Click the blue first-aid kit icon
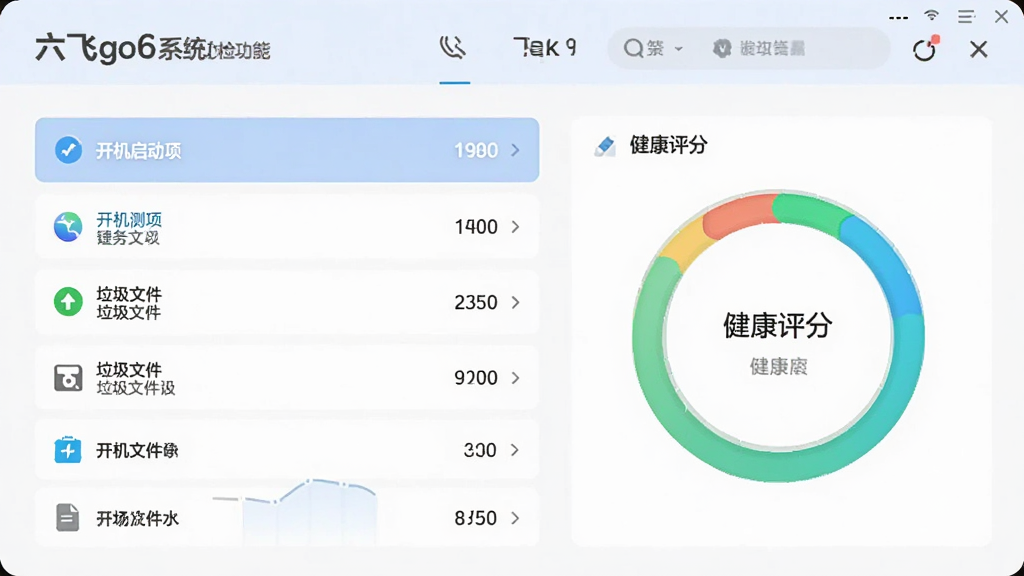Viewport: 1024px width, 576px height. (x=68, y=450)
